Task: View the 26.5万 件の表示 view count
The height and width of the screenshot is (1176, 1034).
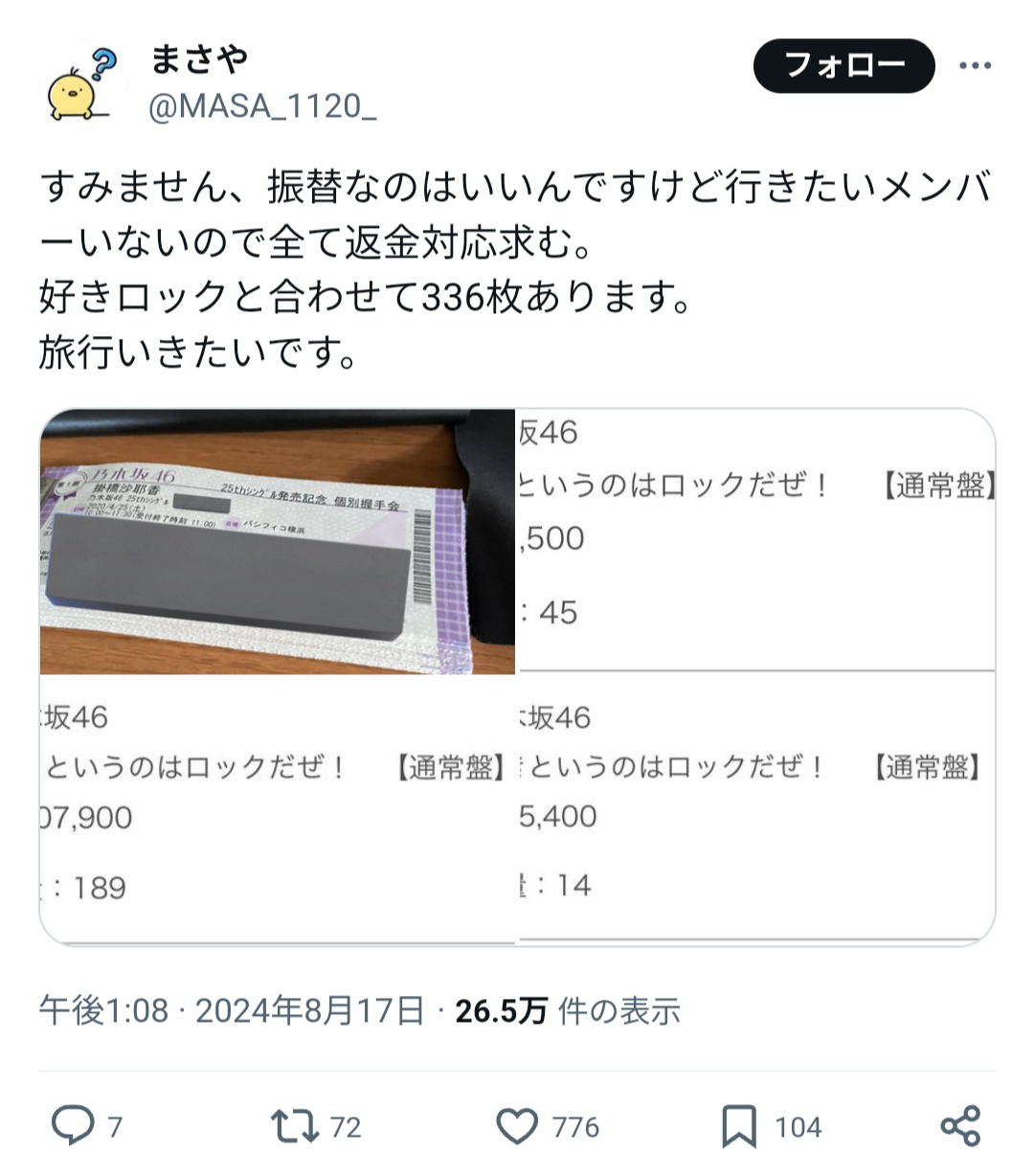Action: pos(568,1010)
